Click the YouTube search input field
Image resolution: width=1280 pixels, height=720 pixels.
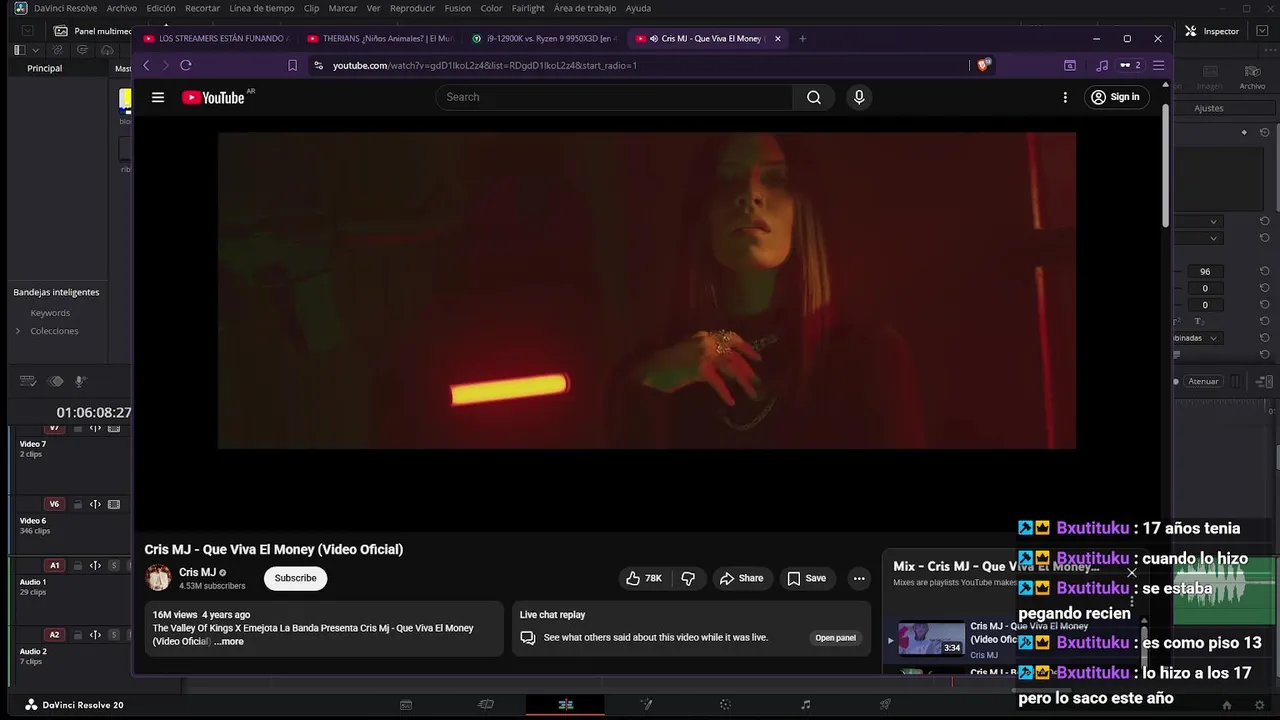pyautogui.click(x=614, y=97)
